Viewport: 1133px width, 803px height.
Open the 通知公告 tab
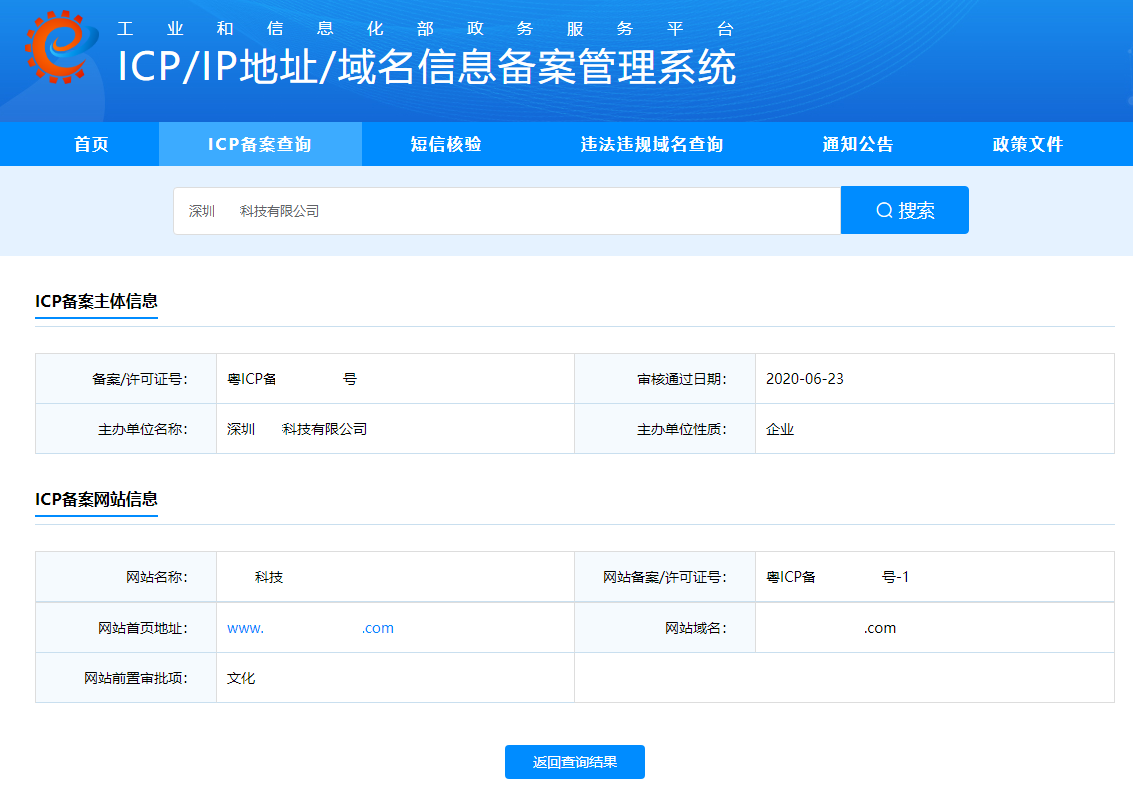click(x=857, y=143)
